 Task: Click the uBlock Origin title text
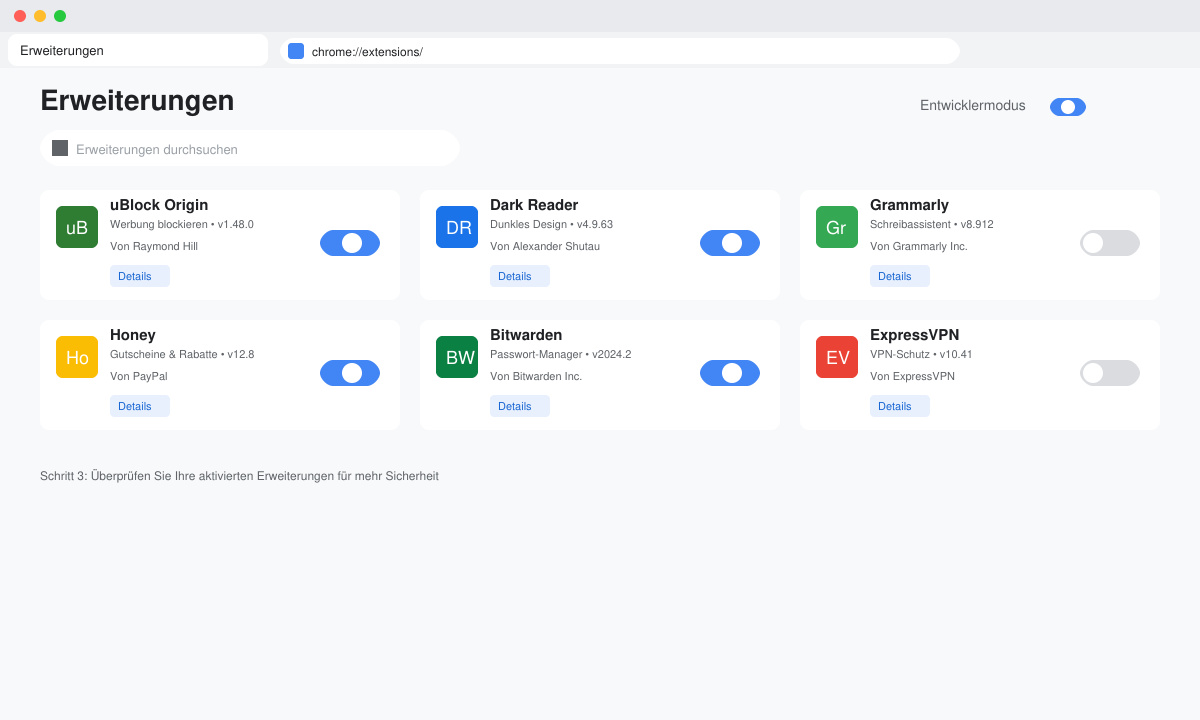tap(159, 205)
